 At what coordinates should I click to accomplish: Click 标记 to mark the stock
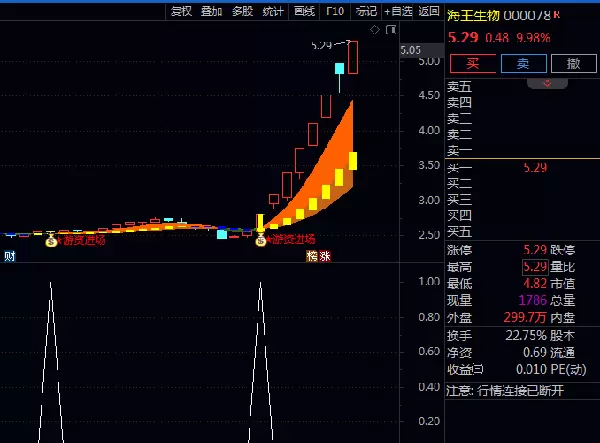tap(366, 11)
